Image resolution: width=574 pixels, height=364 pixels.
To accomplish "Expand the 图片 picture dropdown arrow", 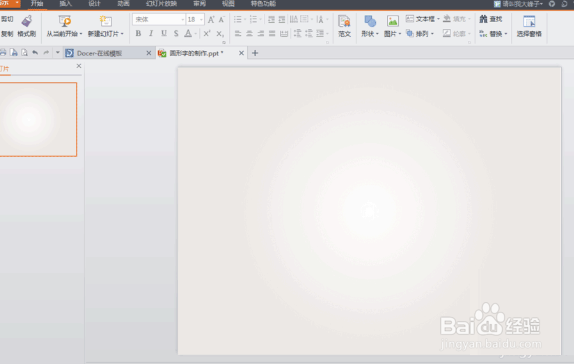I will (400, 34).
